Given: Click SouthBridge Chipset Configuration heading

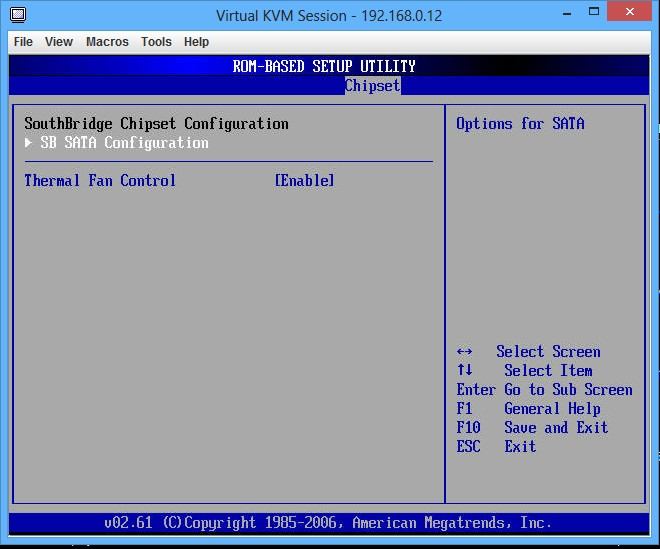Looking at the screenshot, I should pos(156,124).
